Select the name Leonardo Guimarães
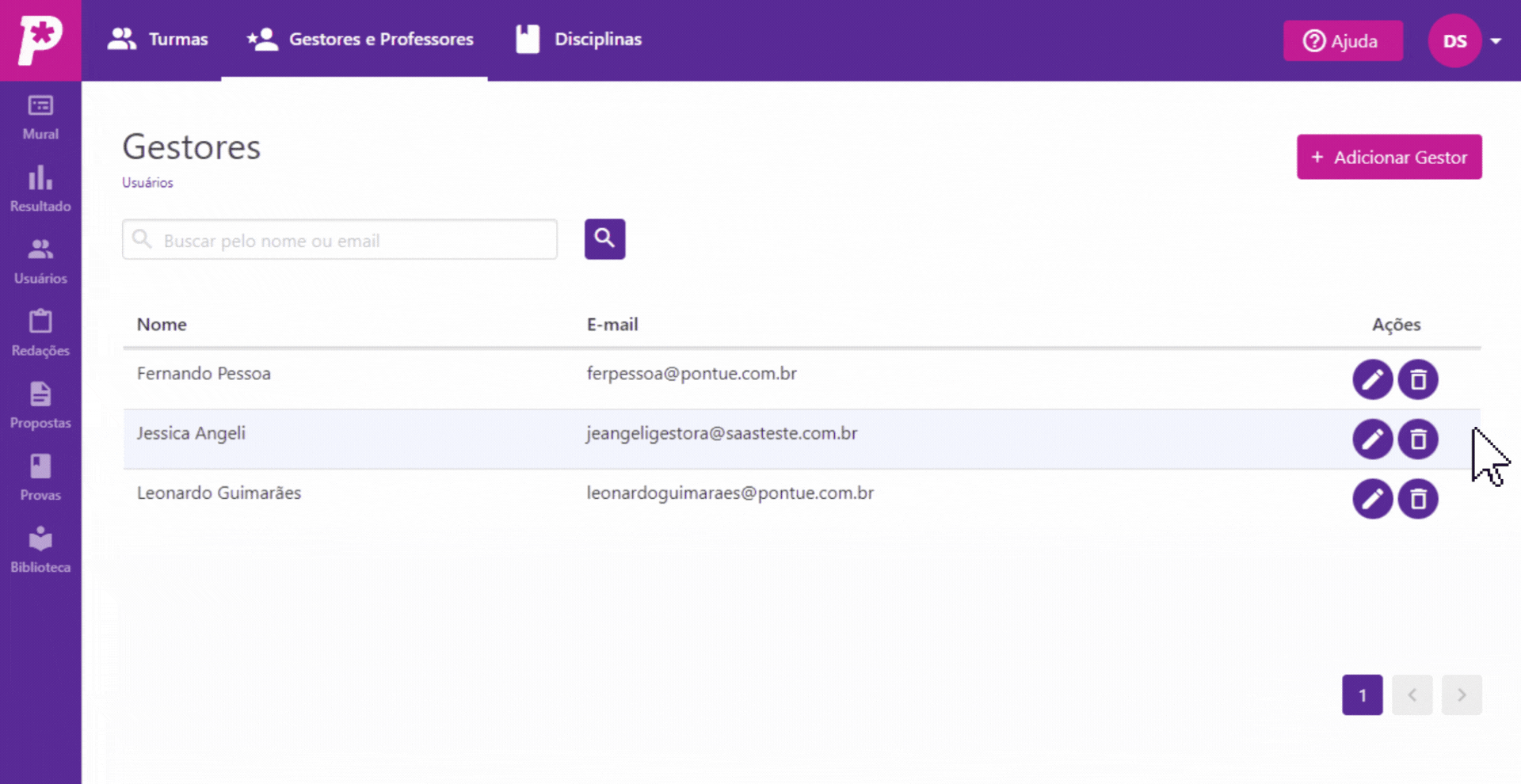The image size is (1521, 784). point(219,493)
